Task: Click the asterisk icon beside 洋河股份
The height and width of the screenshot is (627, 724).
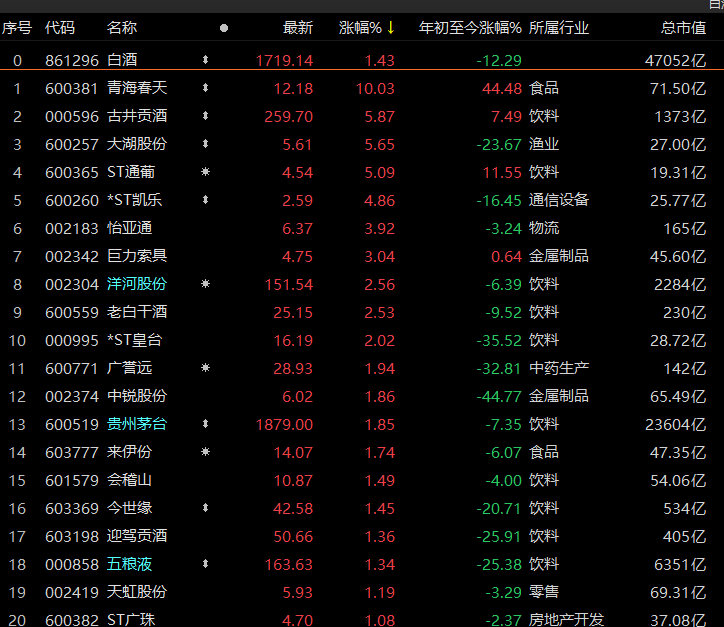Action: pyautogui.click(x=206, y=284)
